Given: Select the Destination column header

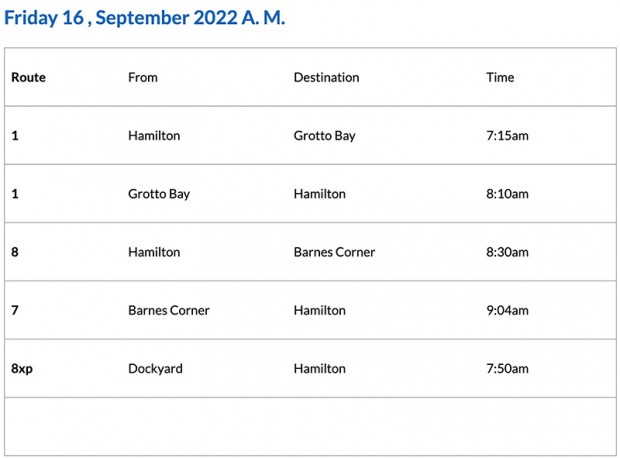Looking at the screenshot, I should (x=326, y=77).
